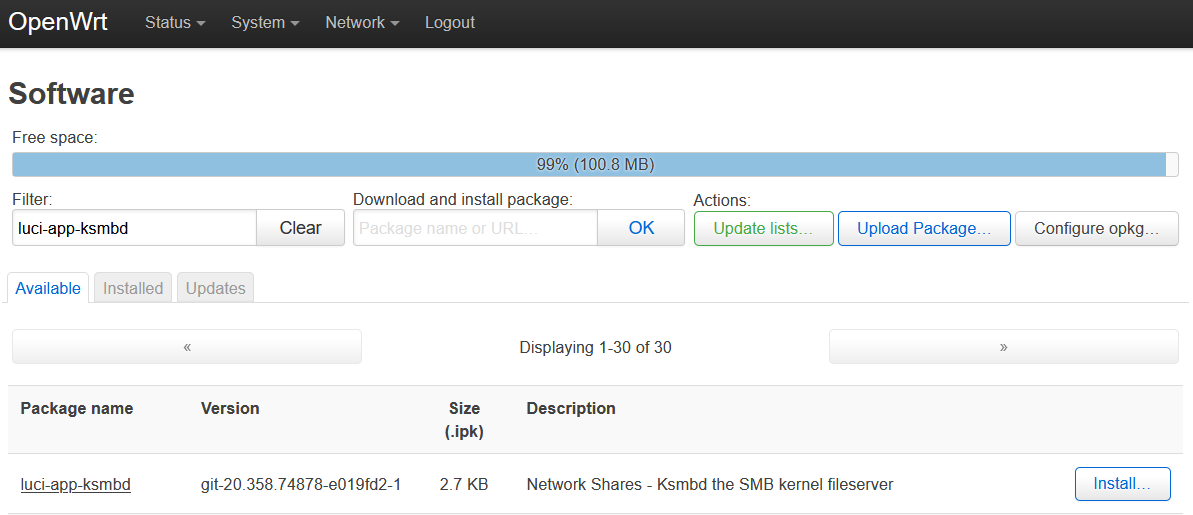Focus the Filter input field
1193x515 pixels.
point(135,227)
